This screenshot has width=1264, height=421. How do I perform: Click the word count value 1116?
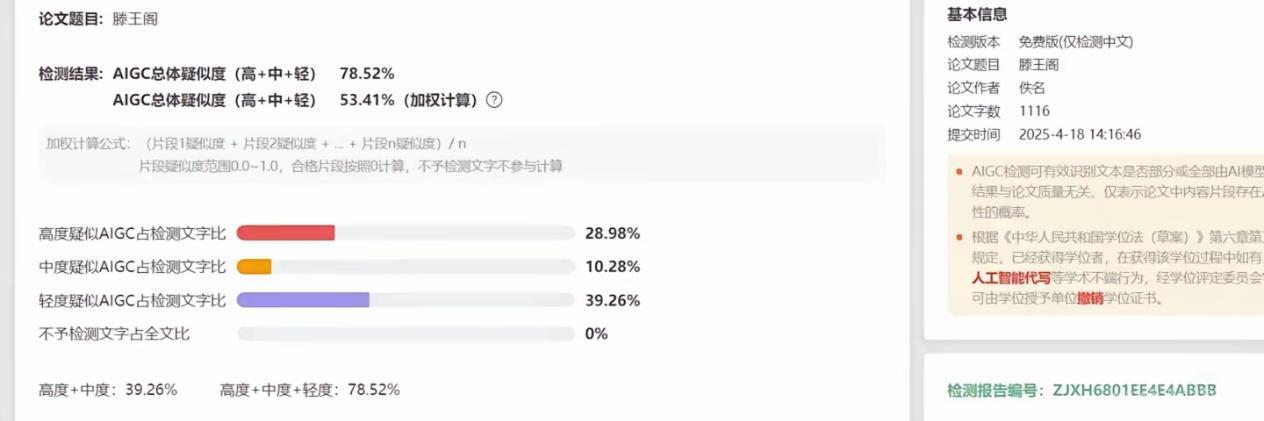pos(1034,111)
